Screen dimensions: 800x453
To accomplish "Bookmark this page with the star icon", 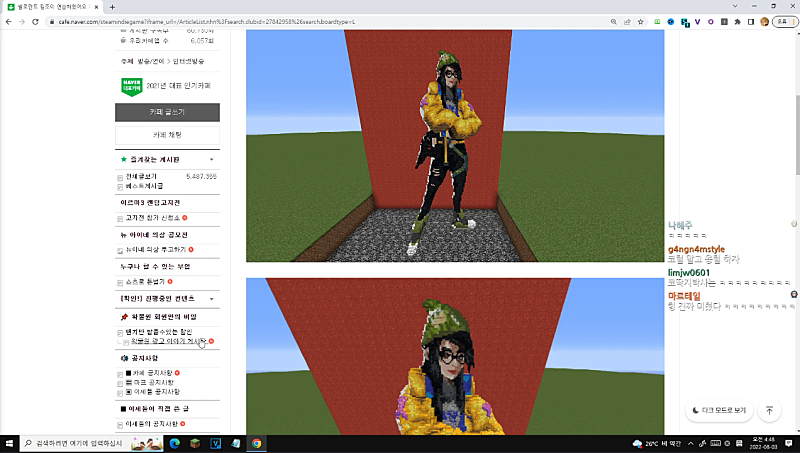I will point(641,22).
